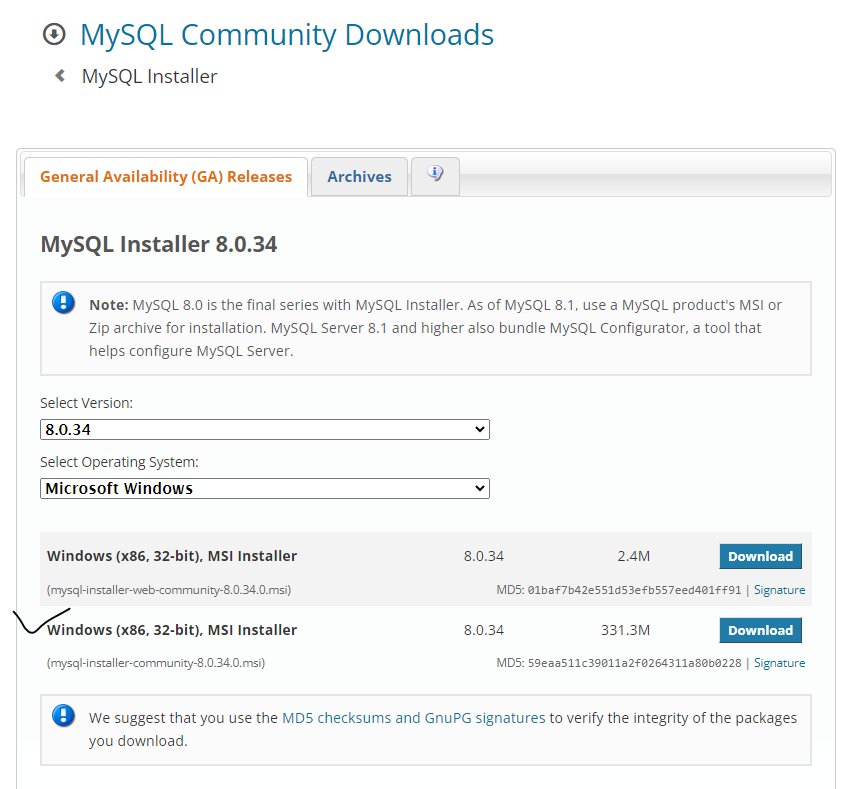This screenshot has width=849, height=789.
Task: Click MSI Installer title in the 331.3M row
Action: pos(172,630)
